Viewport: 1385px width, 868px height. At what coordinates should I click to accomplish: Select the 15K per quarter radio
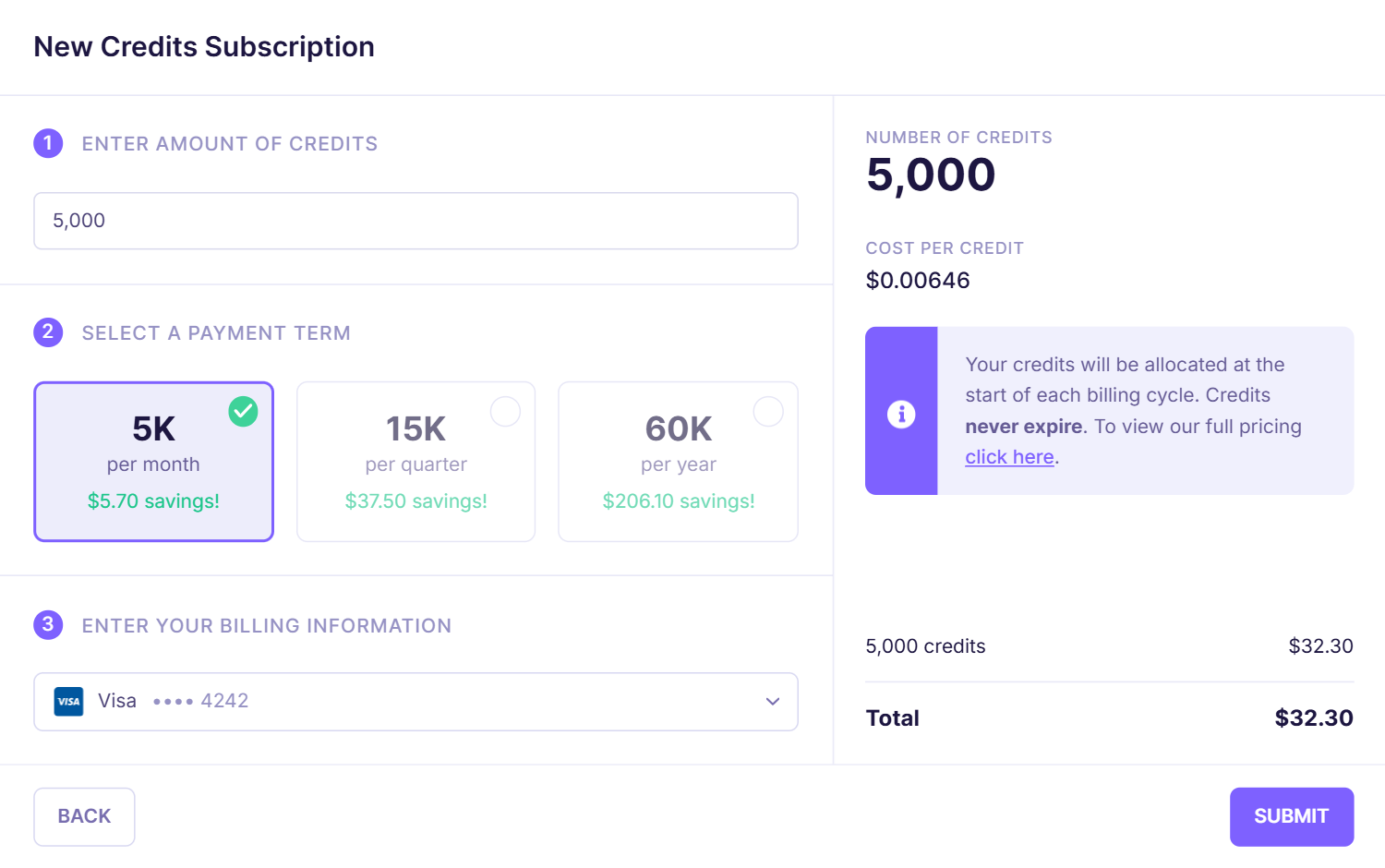click(505, 411)
